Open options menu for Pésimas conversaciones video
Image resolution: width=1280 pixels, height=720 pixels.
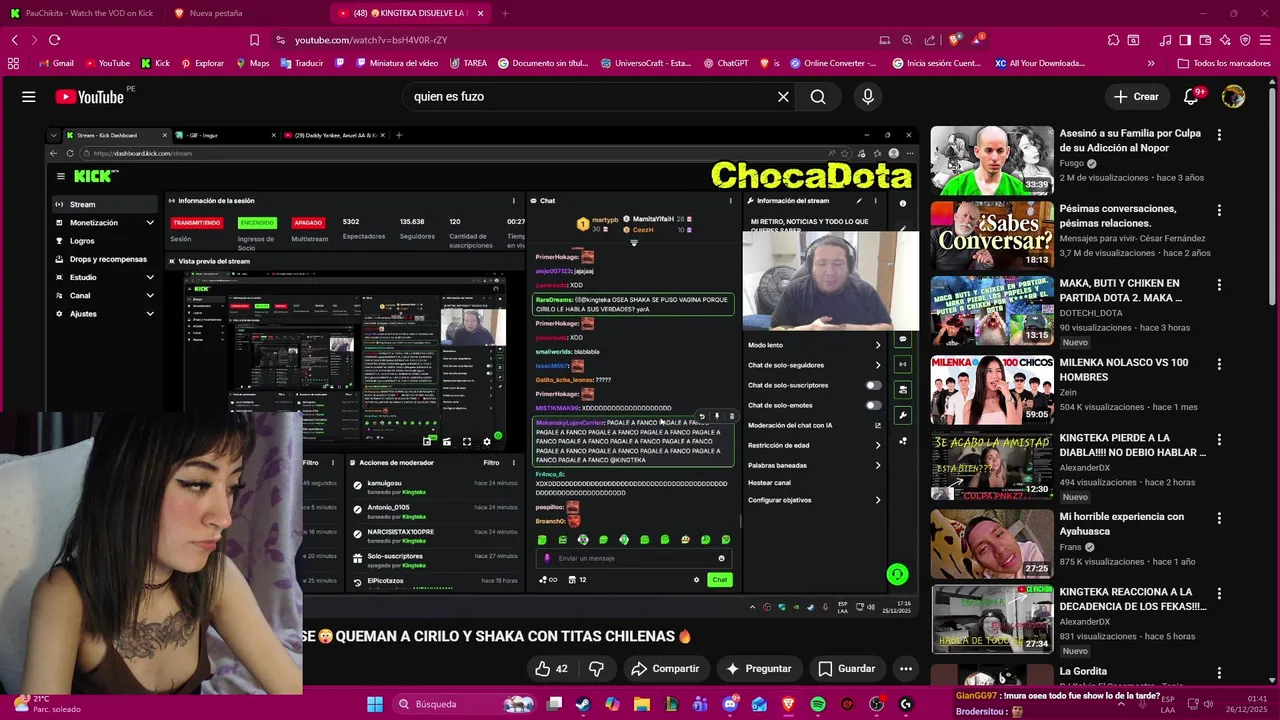[x=1219, y=210]
